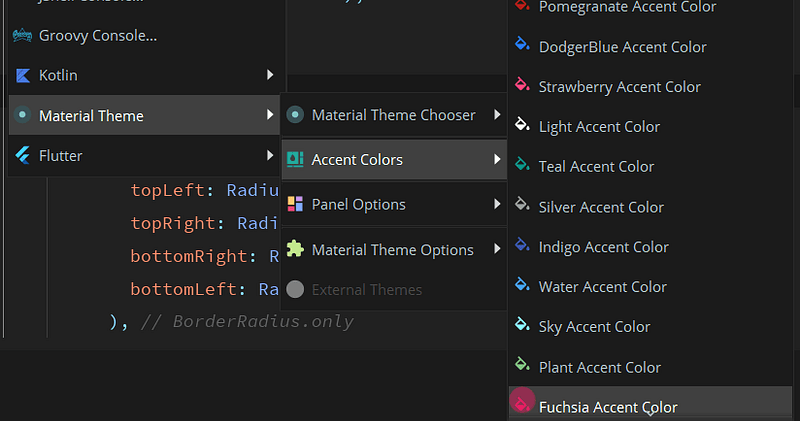
Task: Choose DodgerBlue Accent Color
Action: pyautogui.click(x=650, y=47)
